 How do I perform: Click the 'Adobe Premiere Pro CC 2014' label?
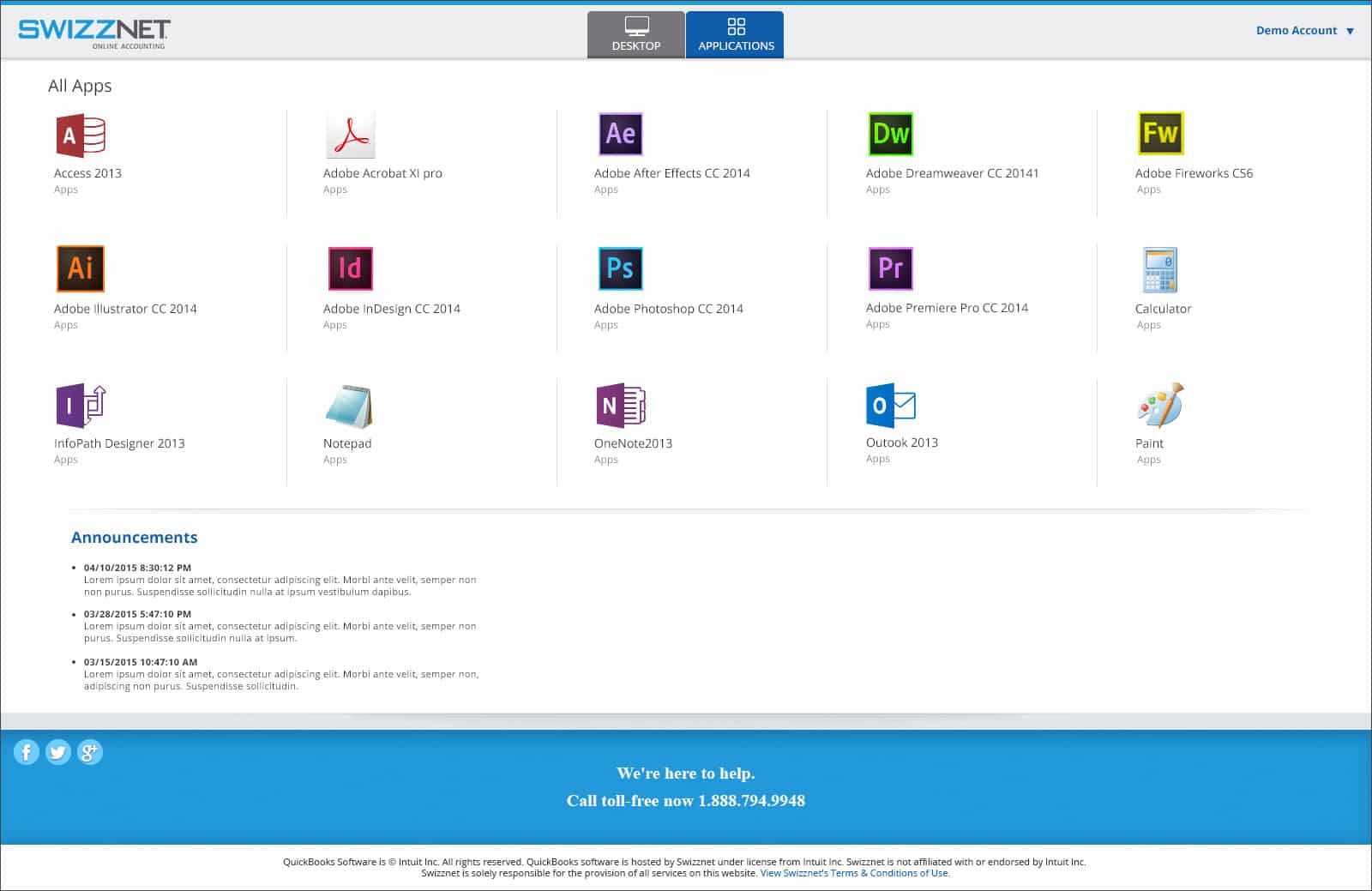click(947, 308)
